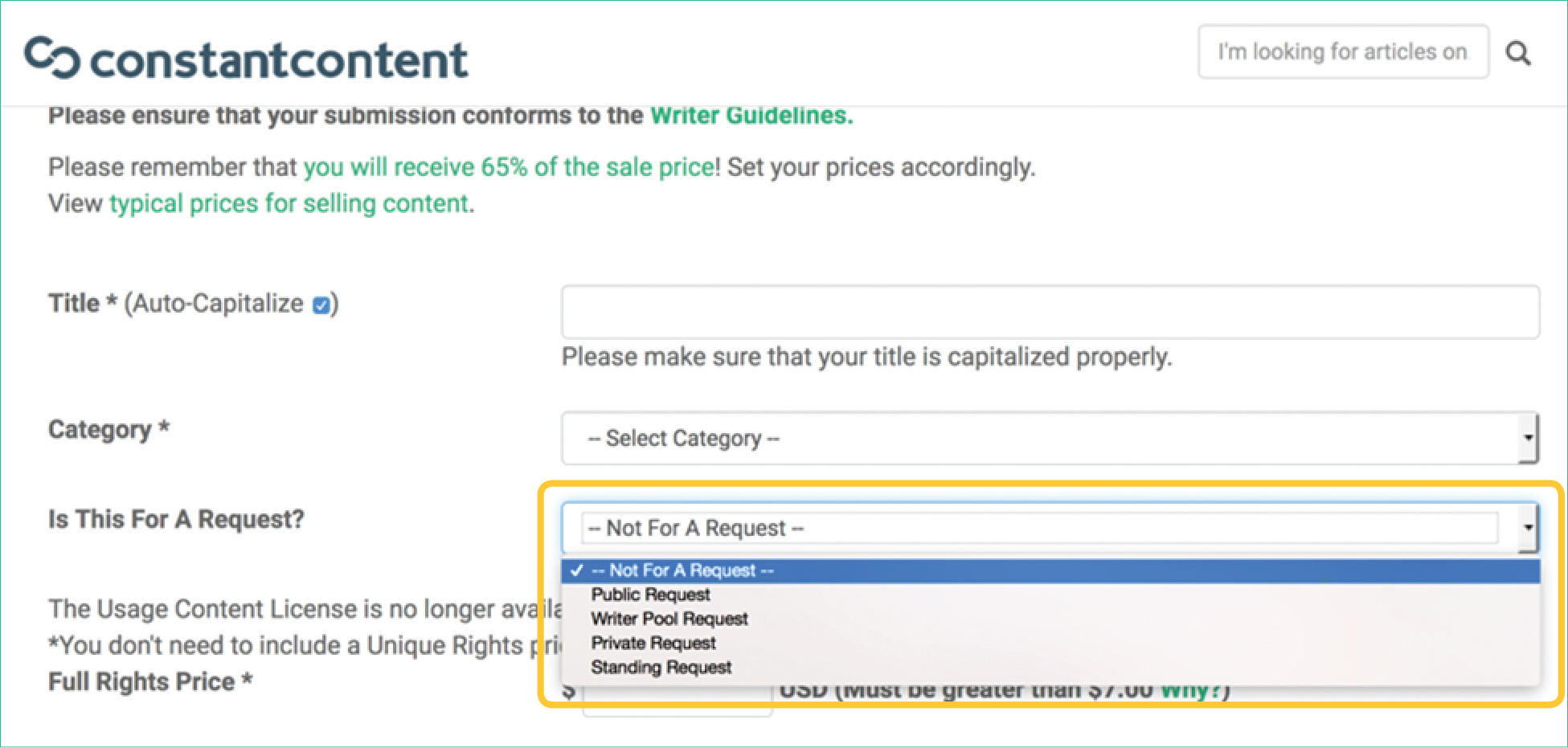Click into the Title text field
This screenshot has height=748, width=1568.
click(1050, 312)
